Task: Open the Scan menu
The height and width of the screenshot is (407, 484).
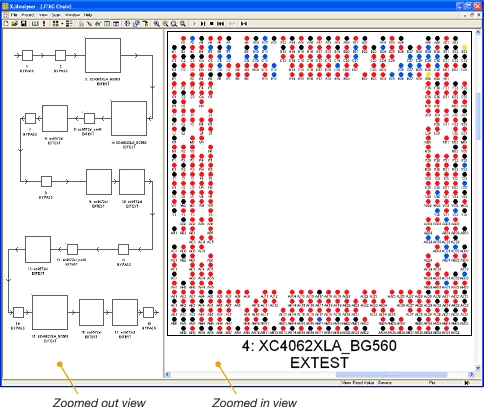Action: coord(56,15)
